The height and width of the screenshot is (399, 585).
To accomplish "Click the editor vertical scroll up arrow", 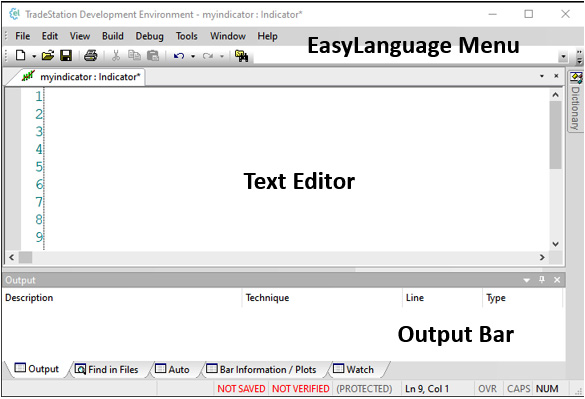I will coord(556,95).
